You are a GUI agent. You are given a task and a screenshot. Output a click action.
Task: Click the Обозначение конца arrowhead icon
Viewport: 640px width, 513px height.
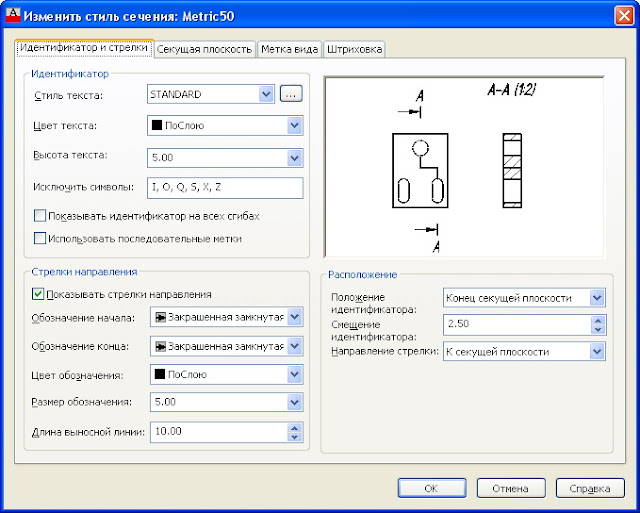tap(160, 346)
